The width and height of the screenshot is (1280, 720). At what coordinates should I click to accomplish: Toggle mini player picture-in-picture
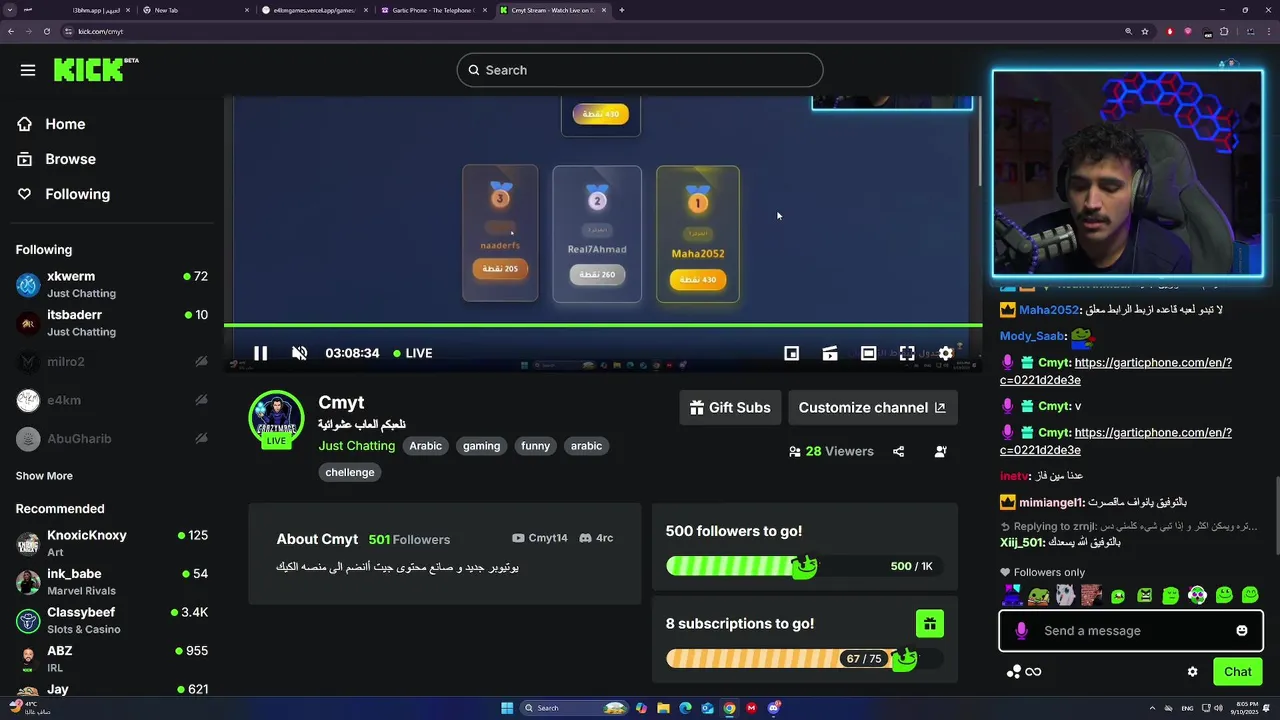pos(791,353)
